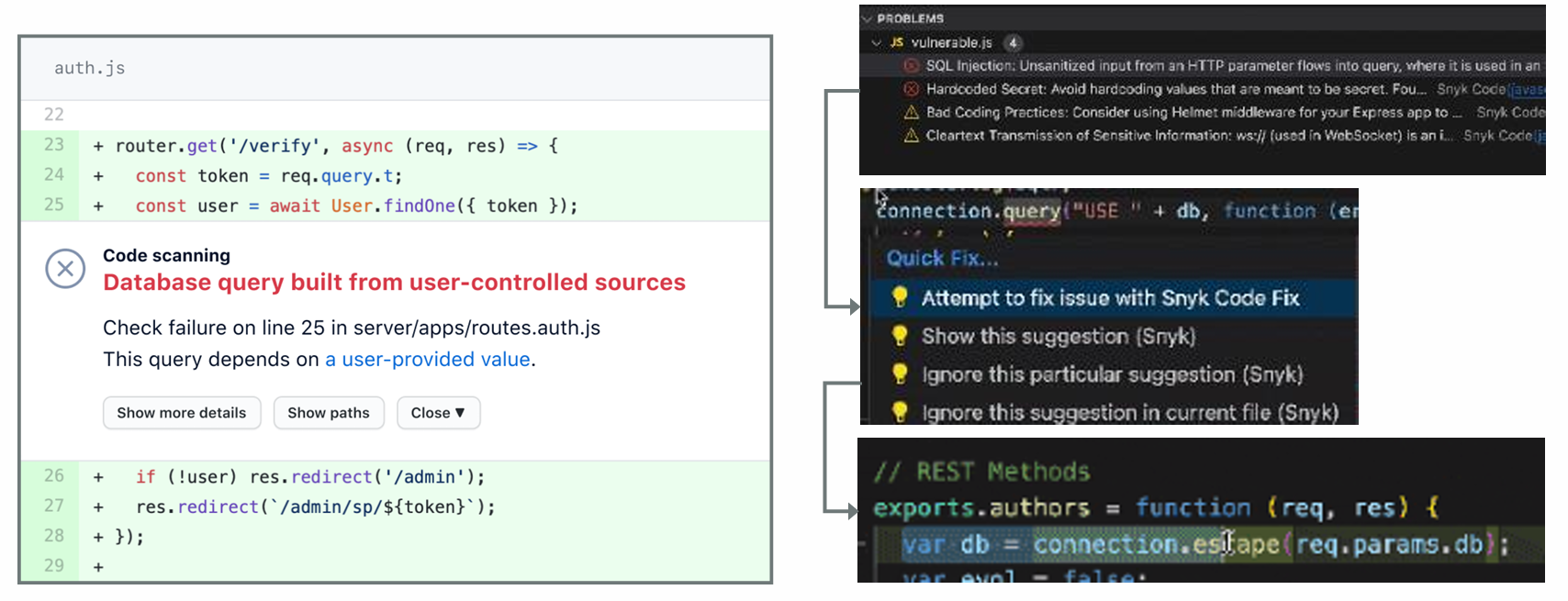Image resolution: width=1568 pixels, height=601 pixels.
Task: Click the JS file icon beside vulnerable.js
Action: point(897,42)
